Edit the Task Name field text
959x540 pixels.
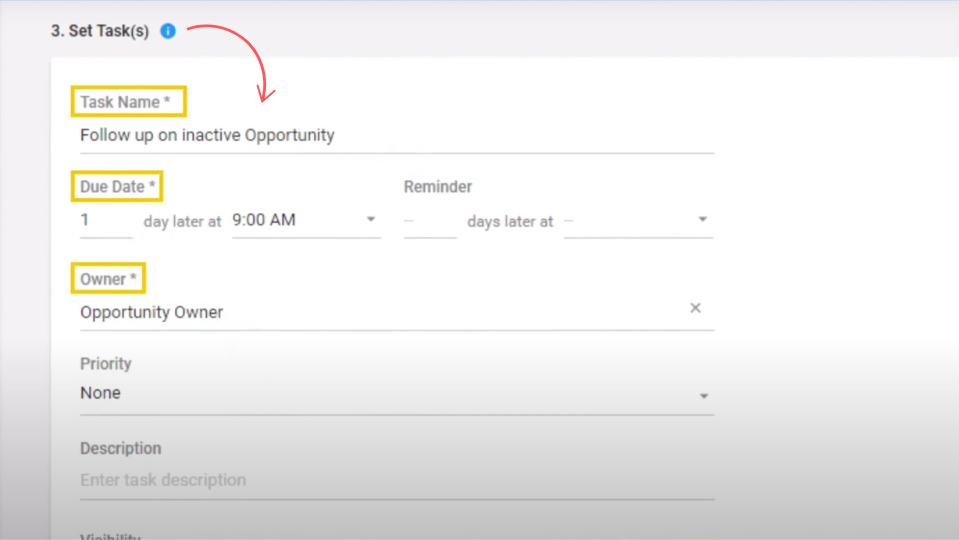click(x=397, y=136)
